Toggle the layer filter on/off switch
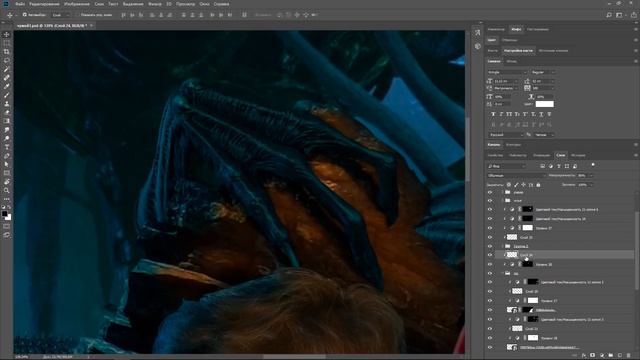The height and width of the screenshot is (360, 640). (x=593, y=165)
